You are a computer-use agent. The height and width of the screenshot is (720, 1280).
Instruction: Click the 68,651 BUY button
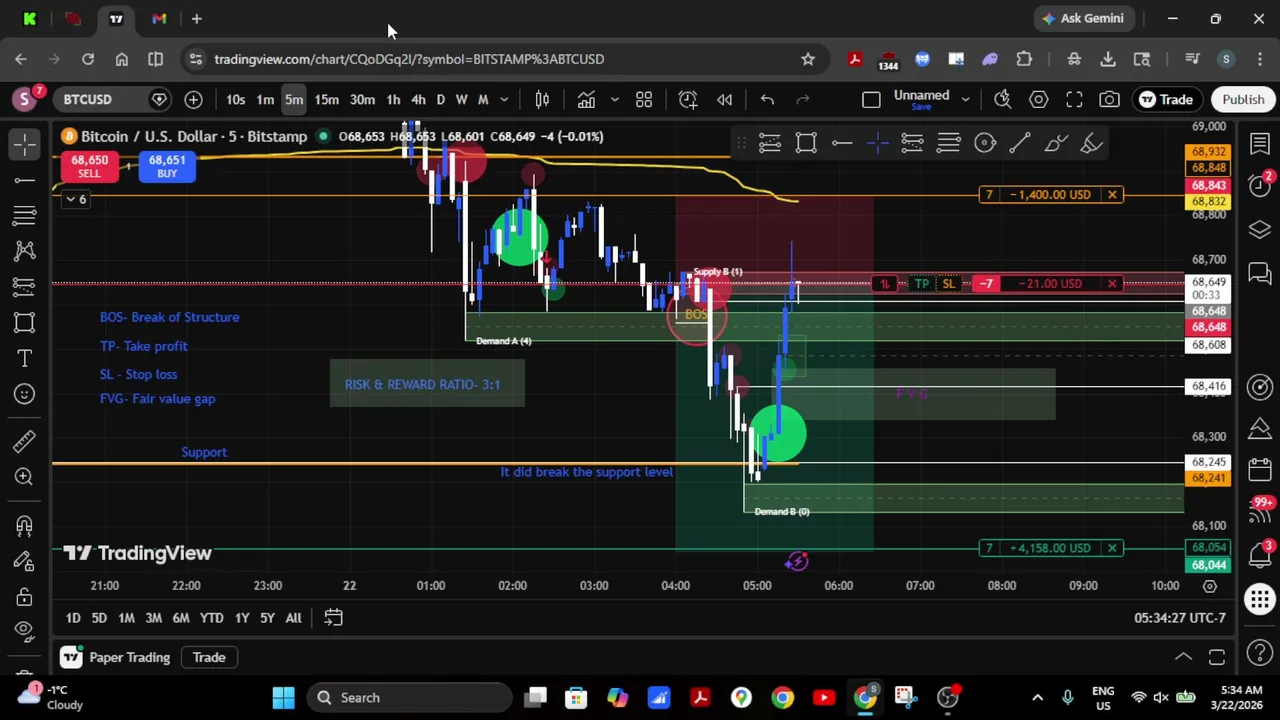pyautogui.click(x=167, y=167)
